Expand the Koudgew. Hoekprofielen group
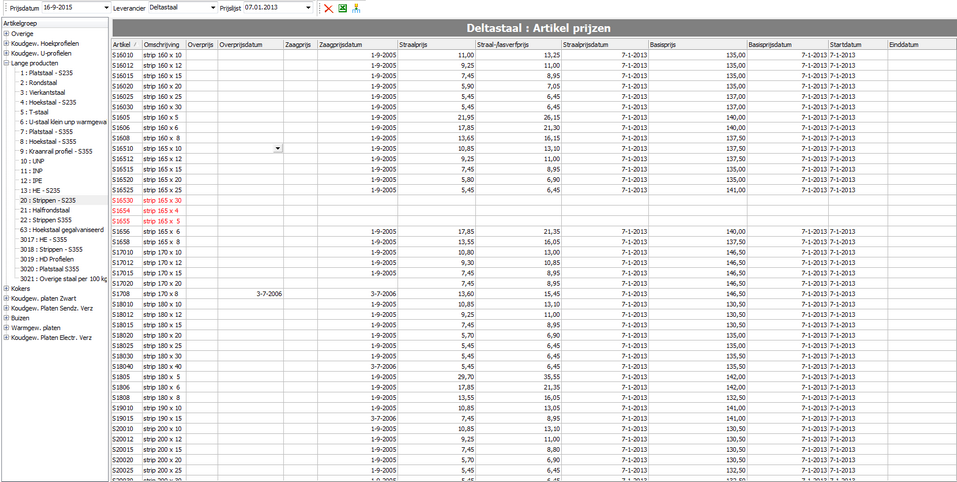Screen dimensions: 957x482 (6, 44)
